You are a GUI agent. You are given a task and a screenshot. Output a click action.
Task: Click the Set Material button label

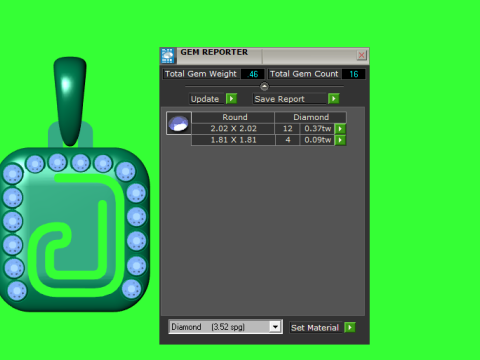[x=316, y=328]
